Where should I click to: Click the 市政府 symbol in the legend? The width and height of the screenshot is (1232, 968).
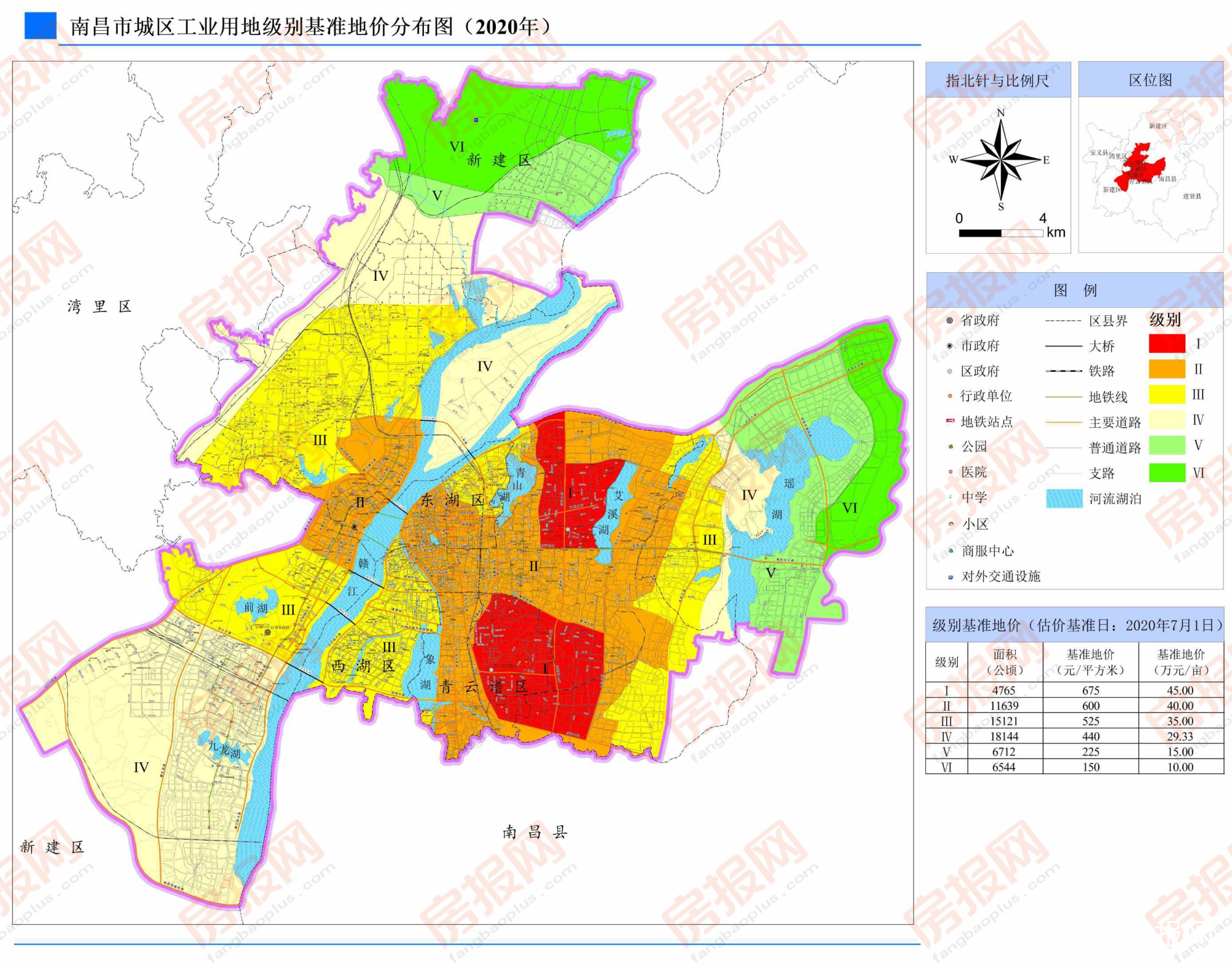(950, 345)
